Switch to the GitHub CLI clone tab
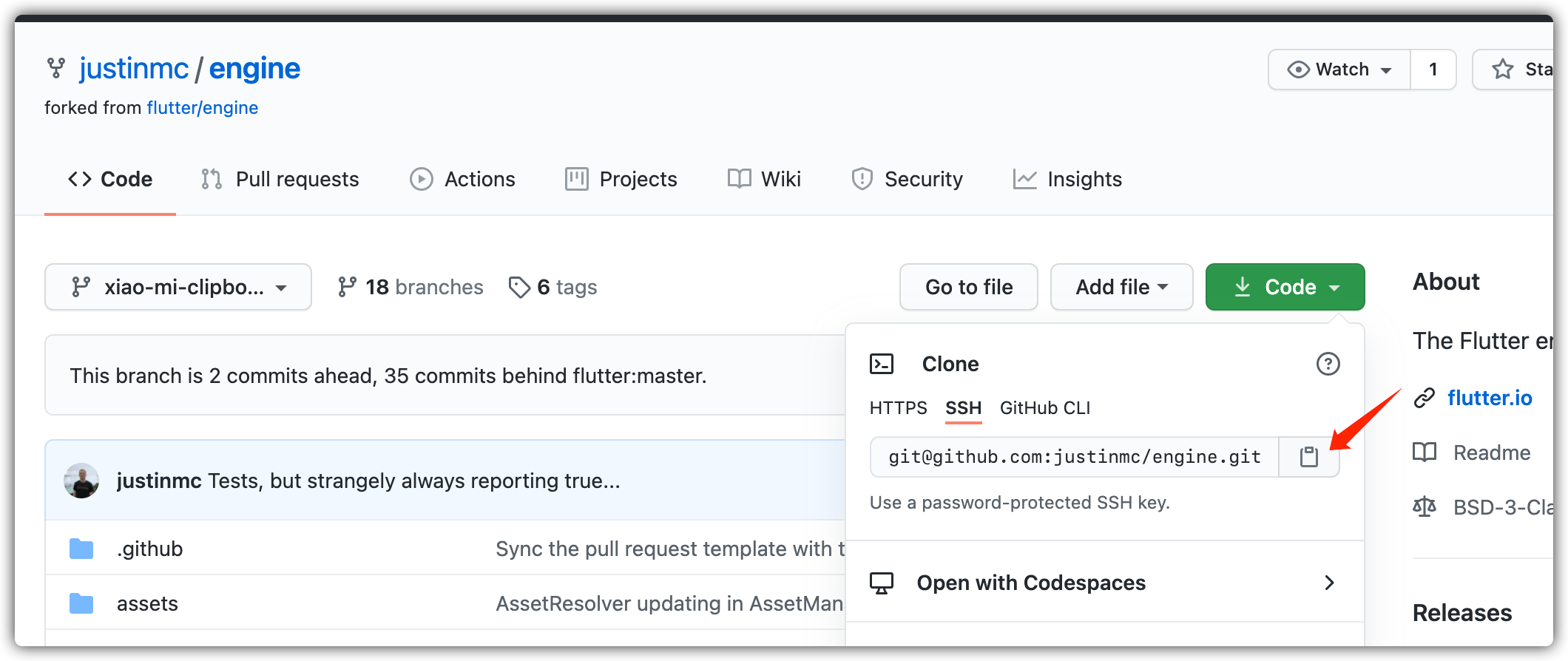The image size is (1568, 661). pyautogui.click(x=1044, y=408)
